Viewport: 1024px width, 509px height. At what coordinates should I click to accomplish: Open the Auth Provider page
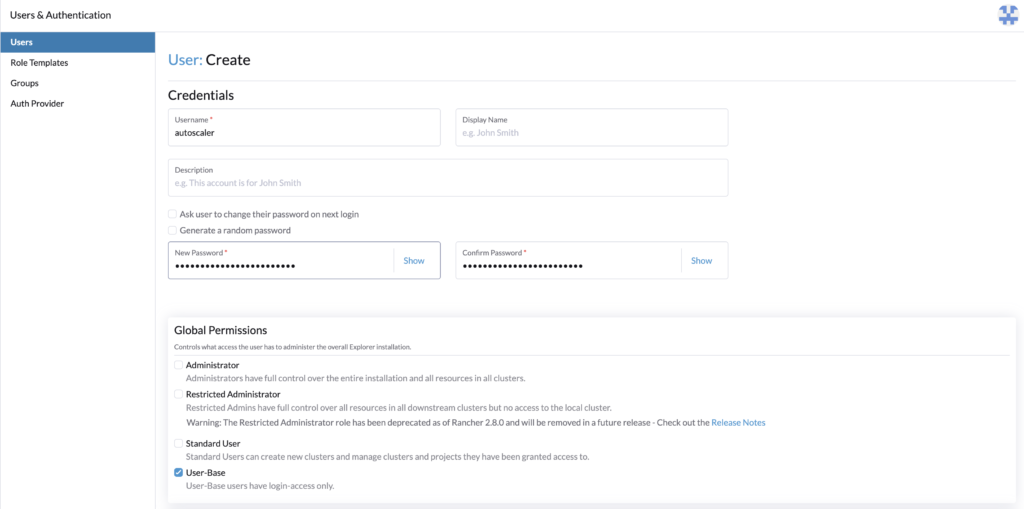point(37,103)
